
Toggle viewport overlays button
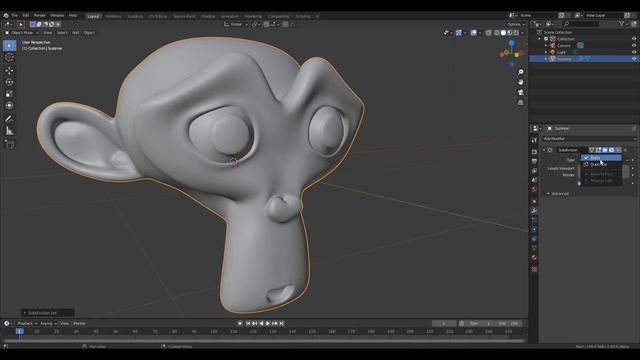(473, 33)
